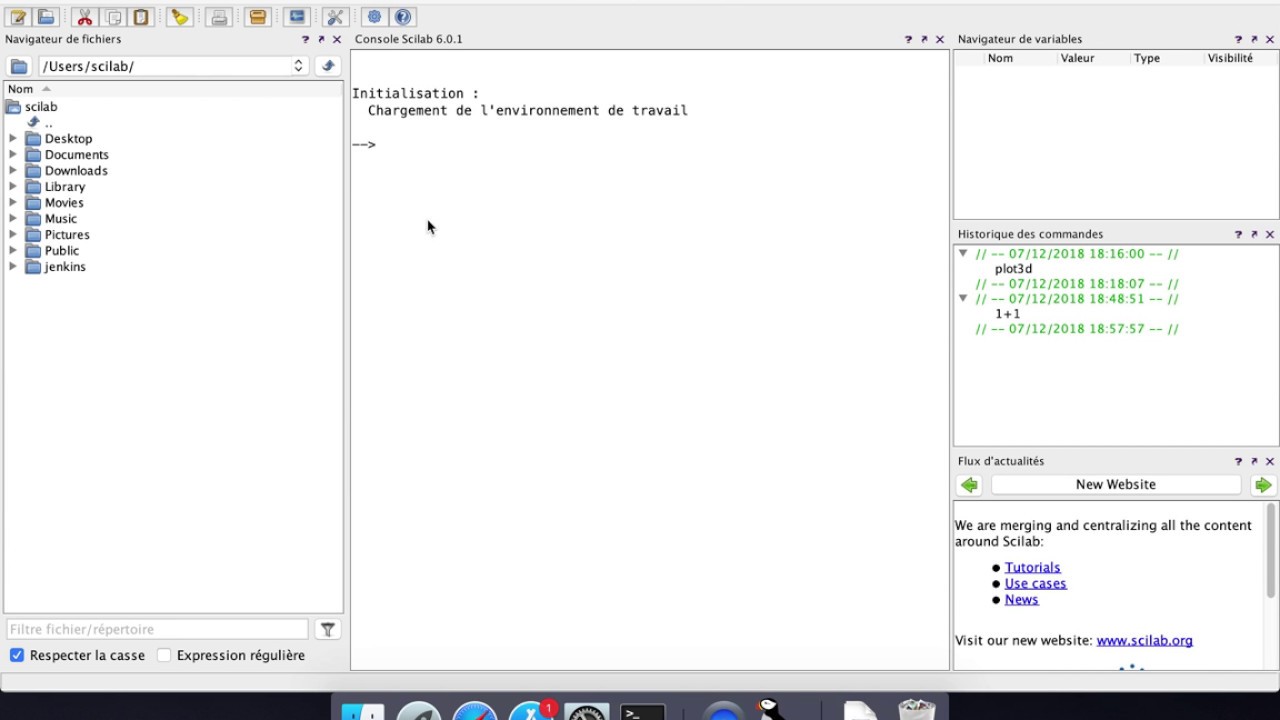1280x720 pixels.
Task: Click the New Website news title button
Action: coord(1116,485)
